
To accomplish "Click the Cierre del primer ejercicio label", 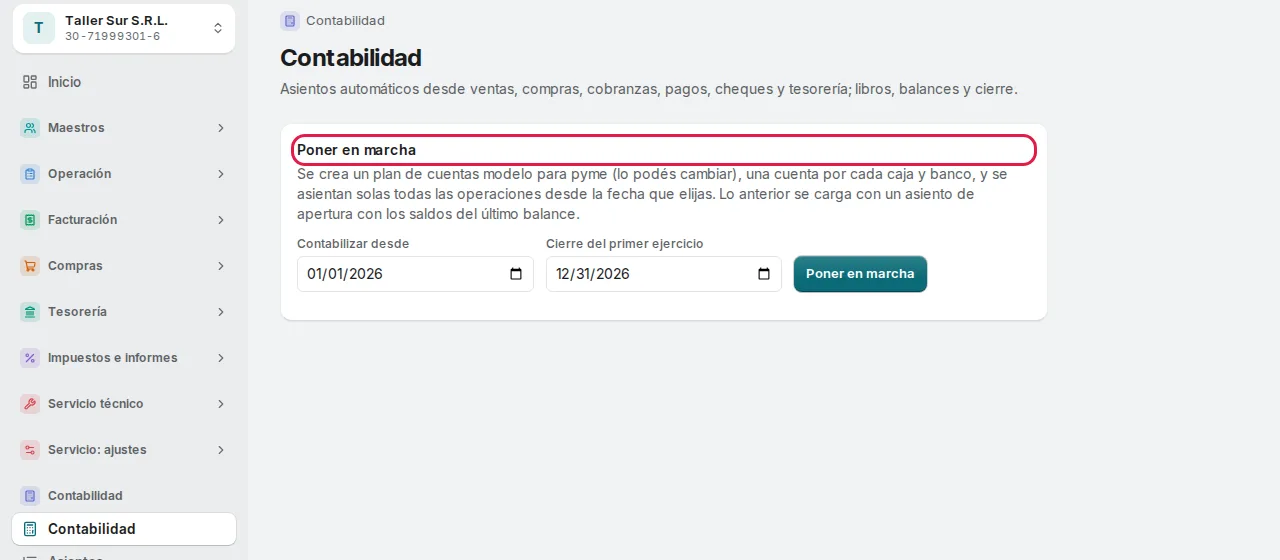I will point(625,243).
